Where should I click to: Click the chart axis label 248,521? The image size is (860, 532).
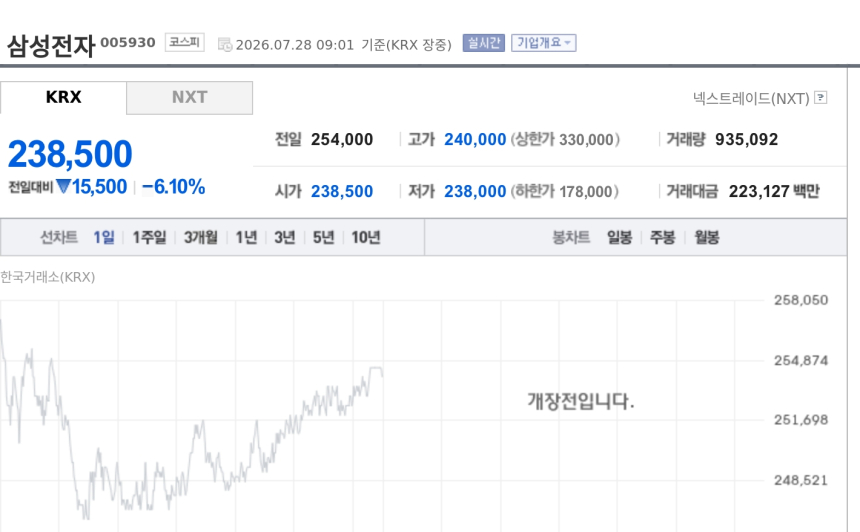[801, 480]
